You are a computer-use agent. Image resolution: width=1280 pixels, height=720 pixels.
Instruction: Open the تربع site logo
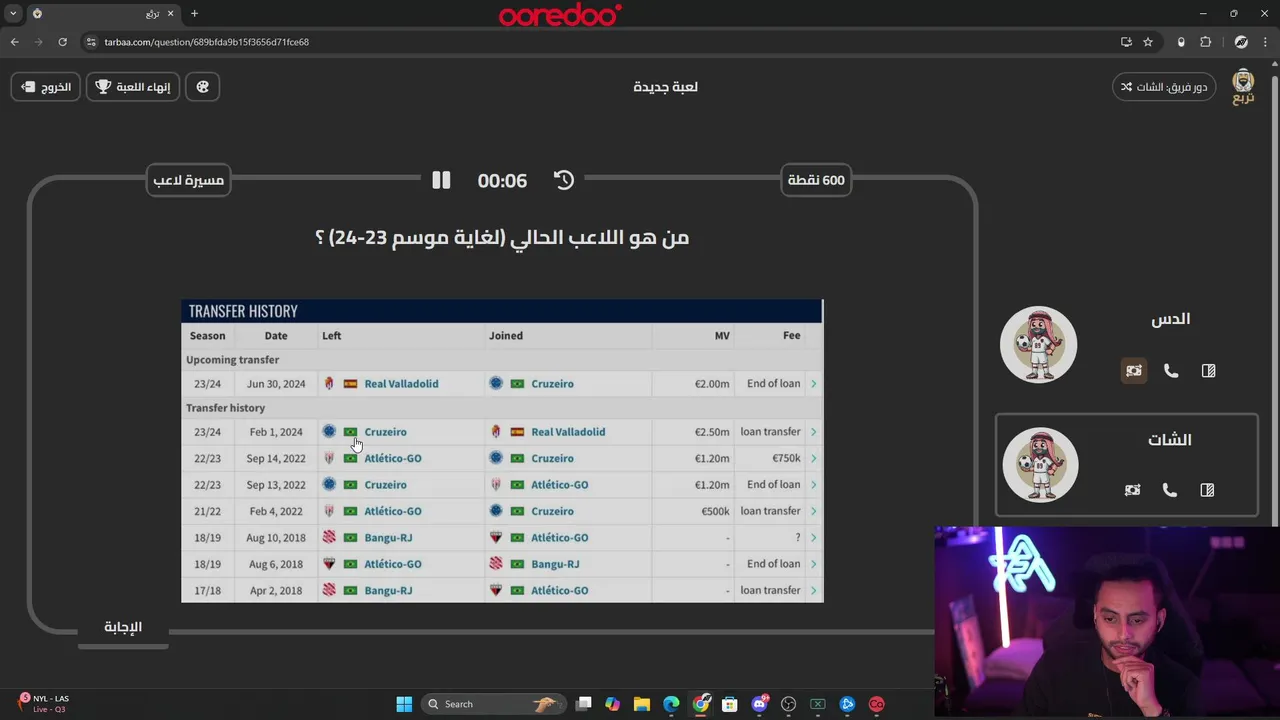[1243, 87]
